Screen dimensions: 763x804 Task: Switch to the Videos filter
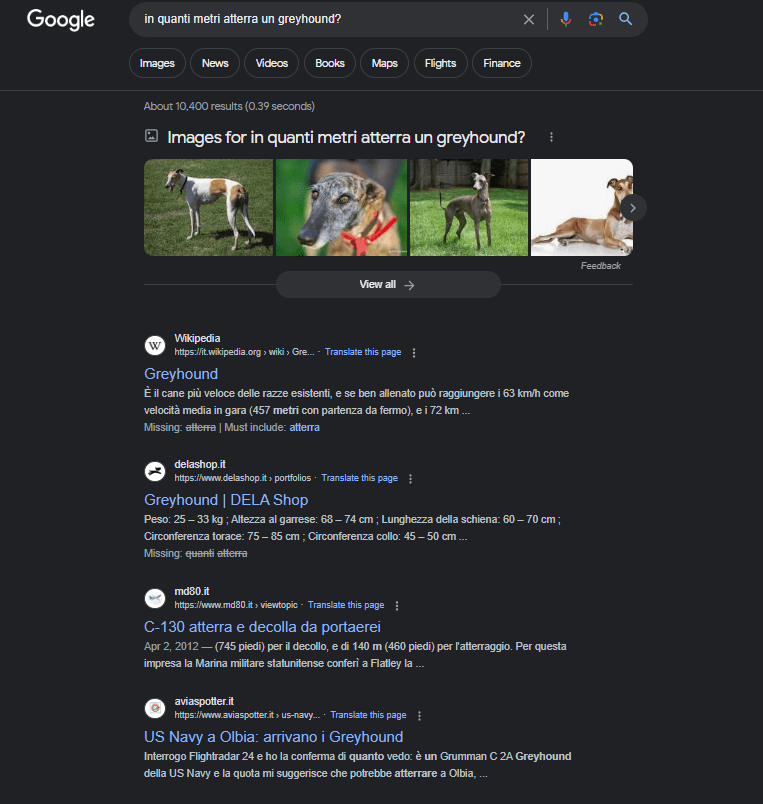pyautogui.click(x=271, y=63)
